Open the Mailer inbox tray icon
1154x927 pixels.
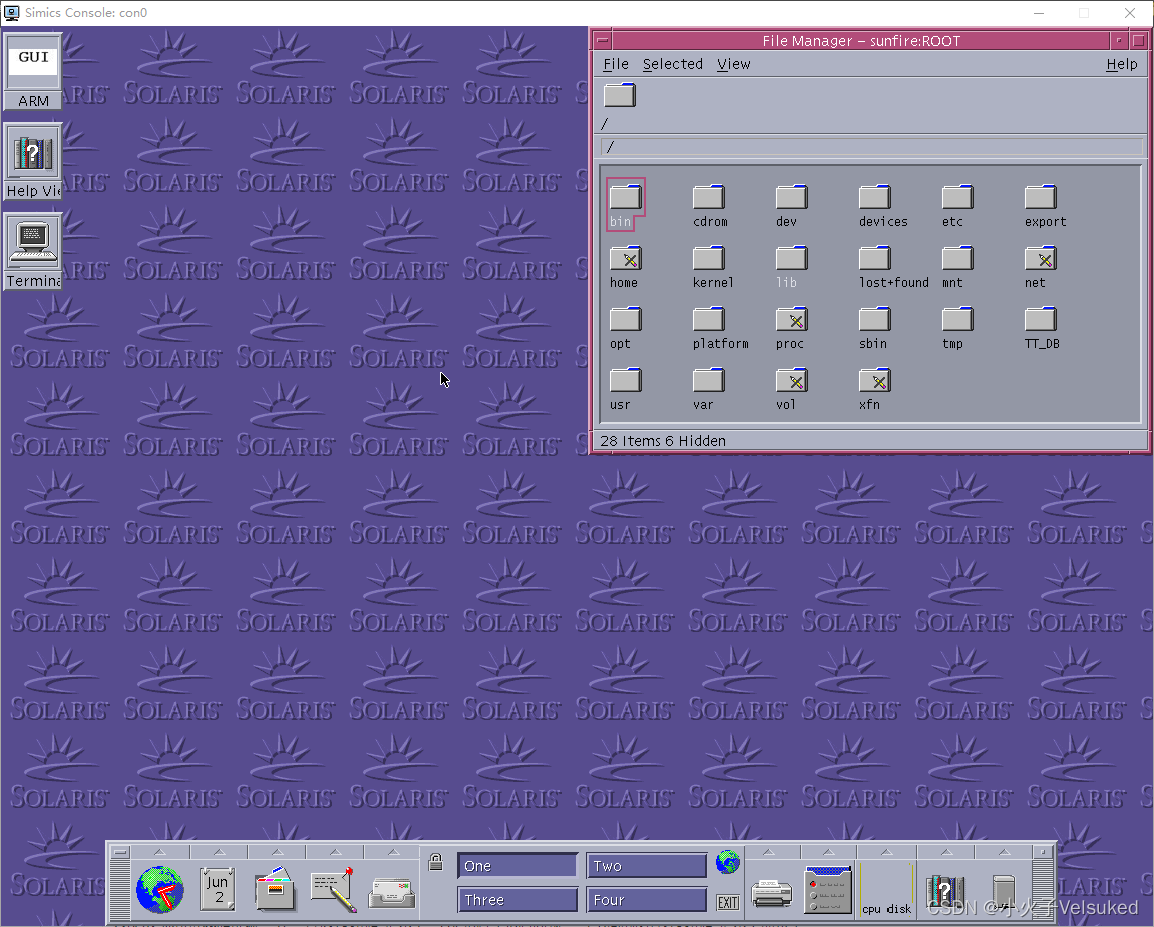392,892
